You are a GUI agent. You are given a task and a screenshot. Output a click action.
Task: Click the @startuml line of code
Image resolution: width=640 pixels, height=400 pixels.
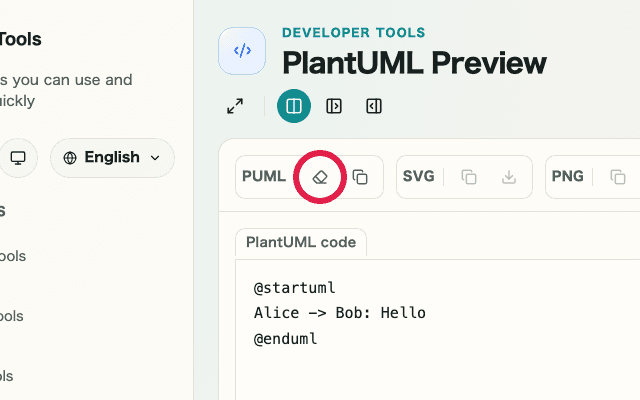295,288
